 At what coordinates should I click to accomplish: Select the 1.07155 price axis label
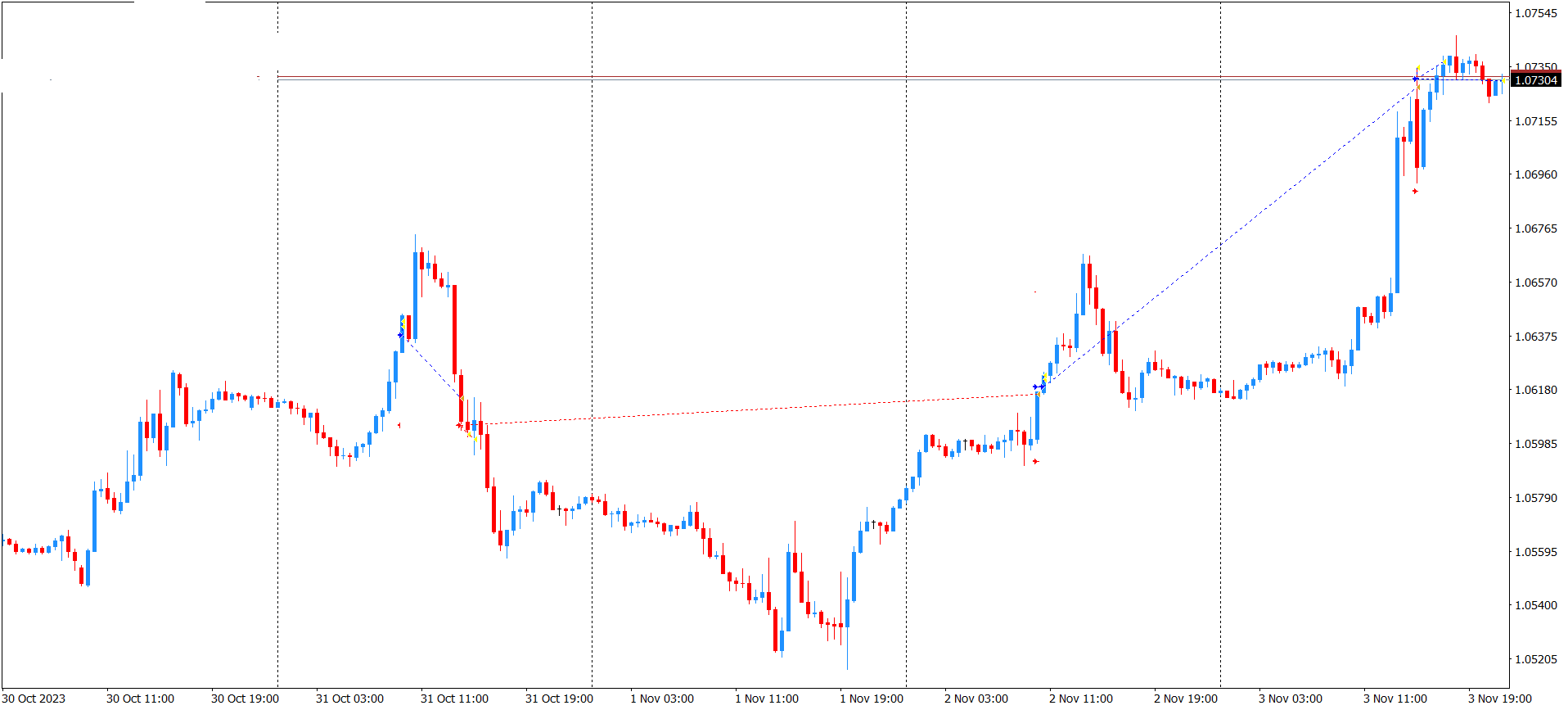point(1536,121)
